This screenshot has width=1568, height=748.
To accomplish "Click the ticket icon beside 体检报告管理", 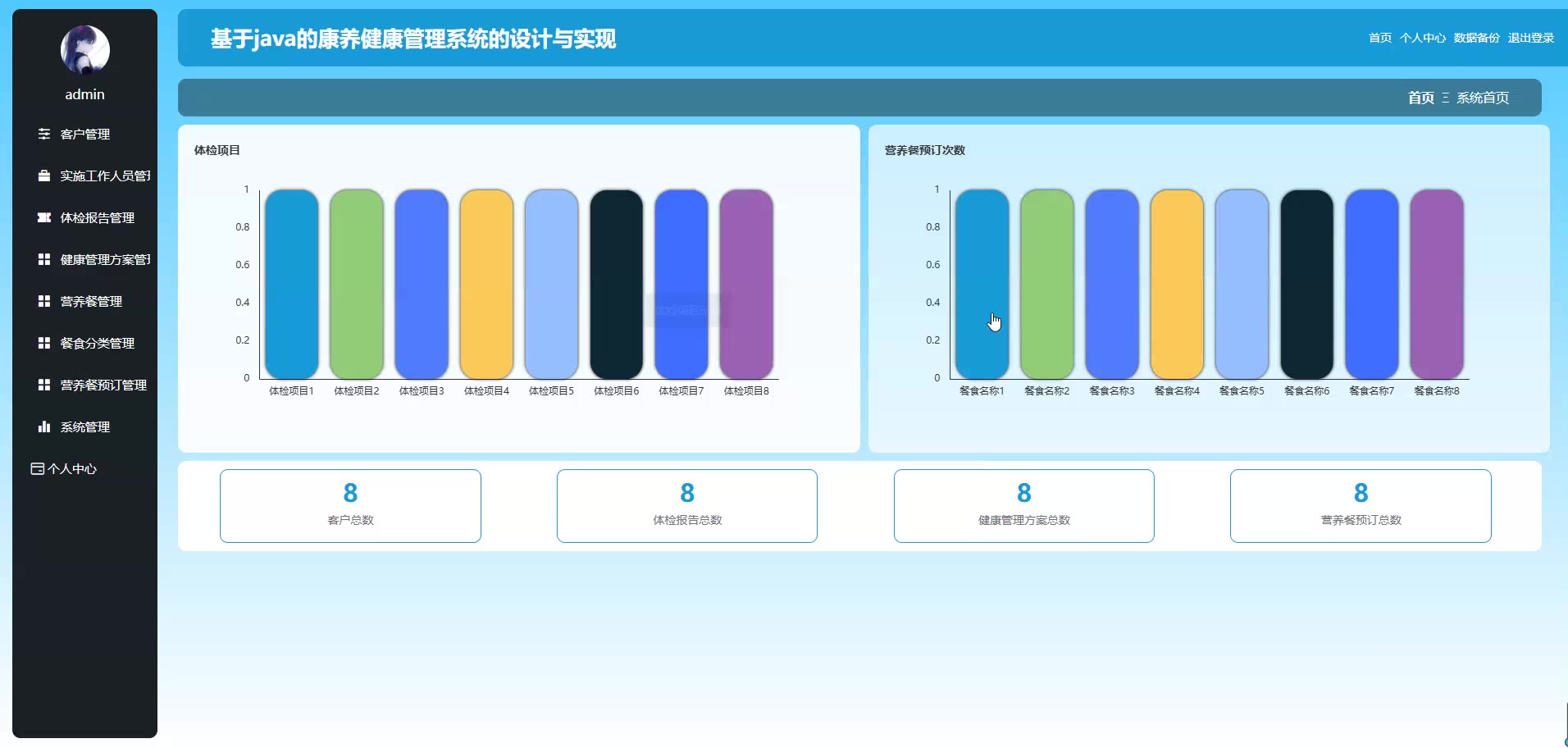I will click(44, 217).
